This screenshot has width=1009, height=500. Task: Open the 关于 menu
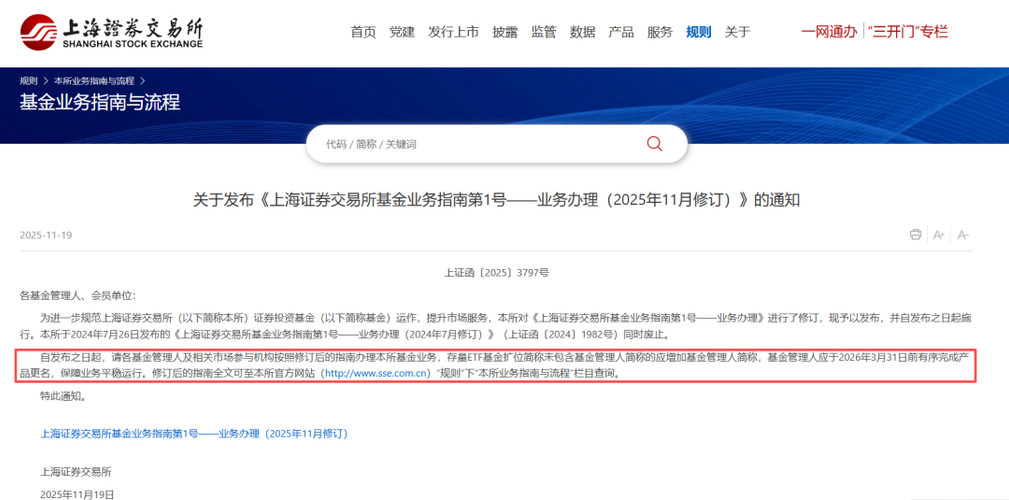(x=737, y=32)
